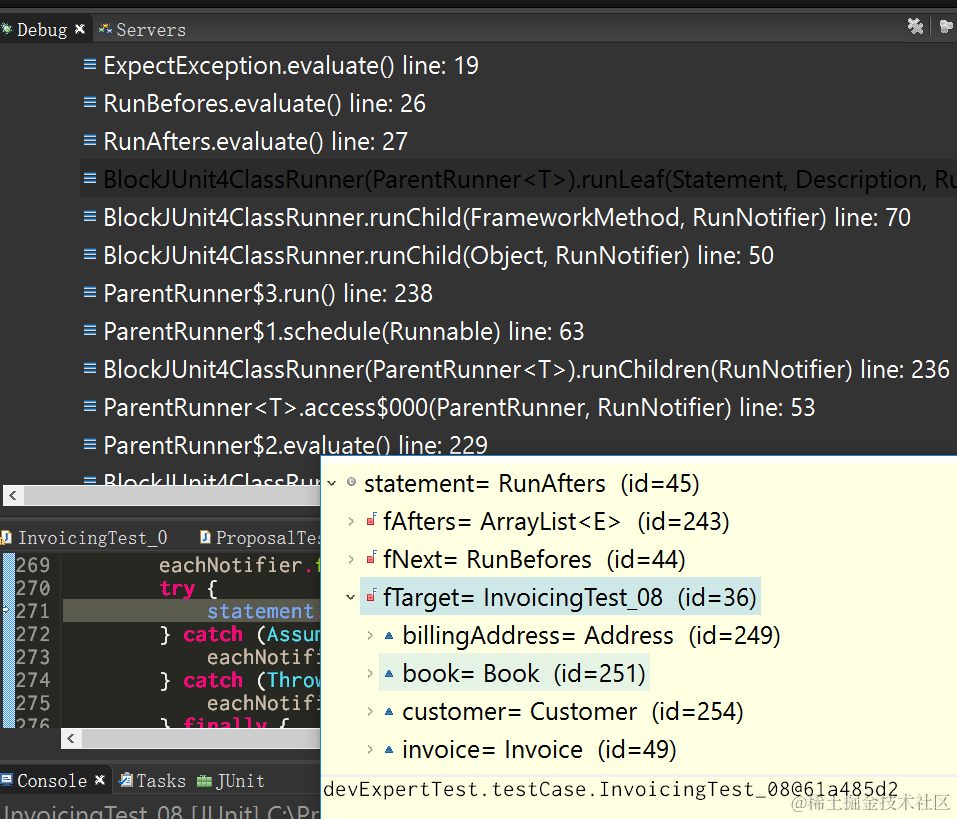Open the Servers tab
Image resolution: width=957 pixels, height=819 pixels.
(x=143, y=29)
